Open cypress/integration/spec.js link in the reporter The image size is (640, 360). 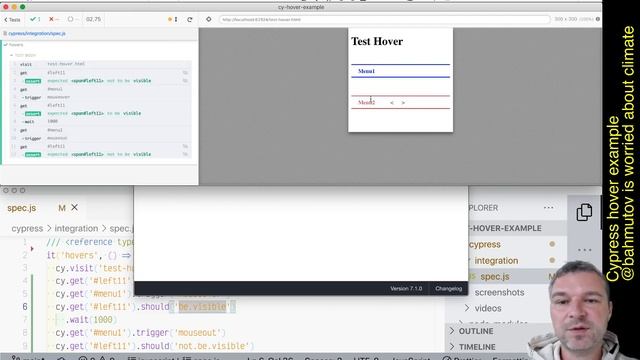pos(37,33)
